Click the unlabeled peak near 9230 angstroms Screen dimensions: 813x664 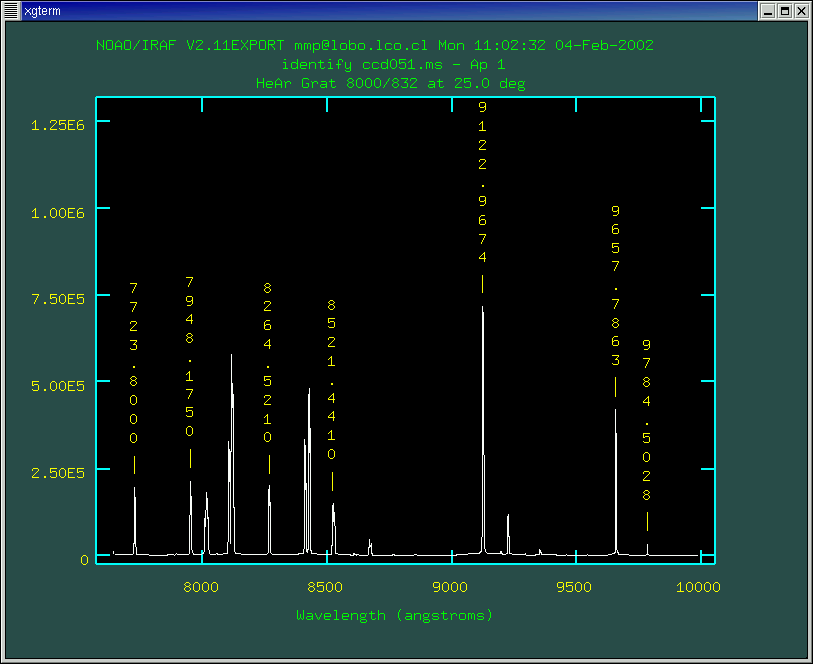pos(508,534)
